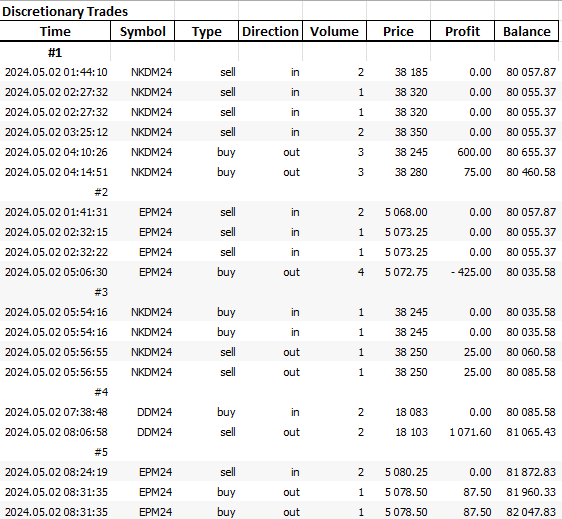Click price cell 18 103
The height and width of the screenshot is (519, 562).
411,432
